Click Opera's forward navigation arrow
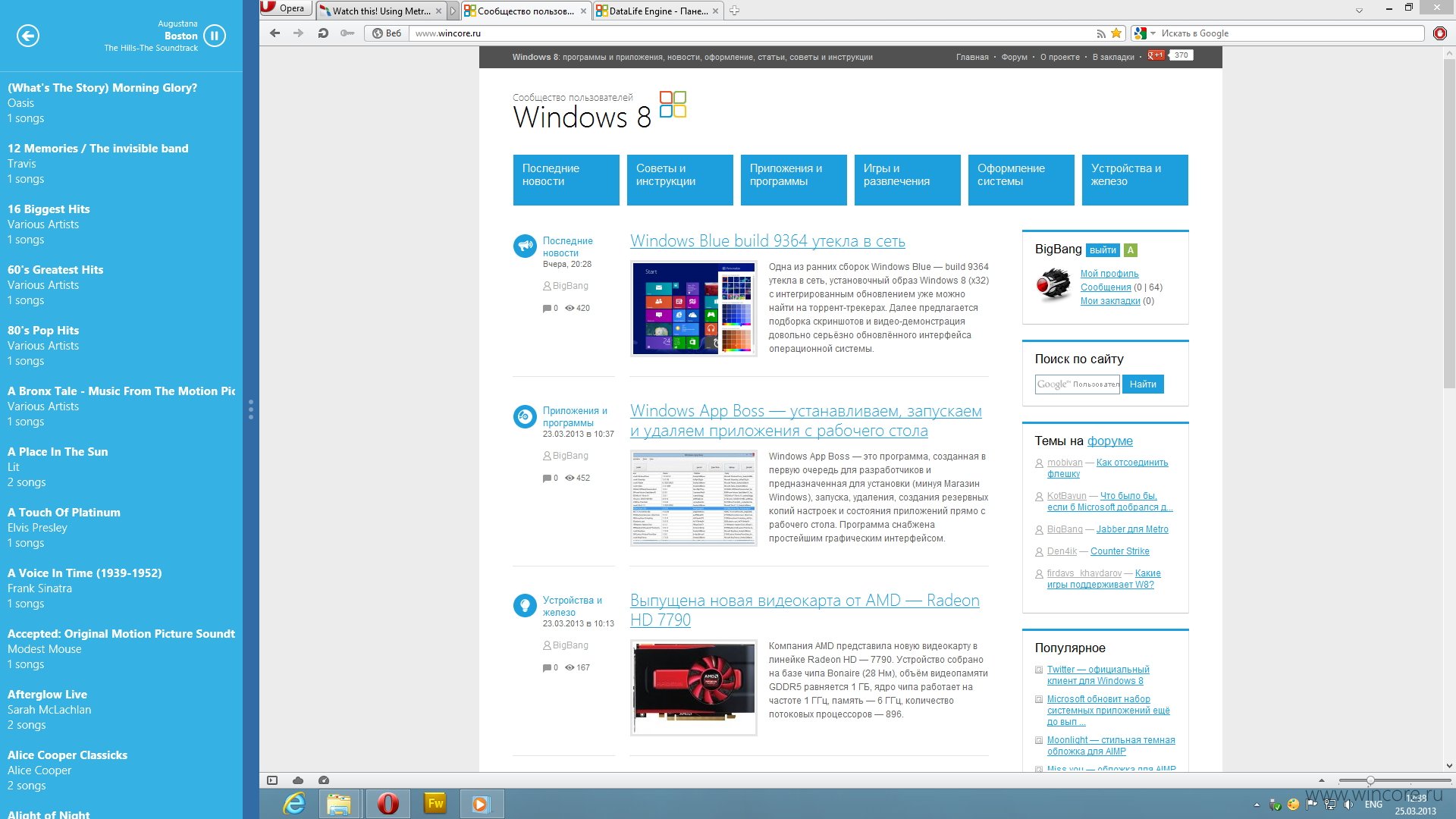1456x819 pixels. [x=298, y=33]
